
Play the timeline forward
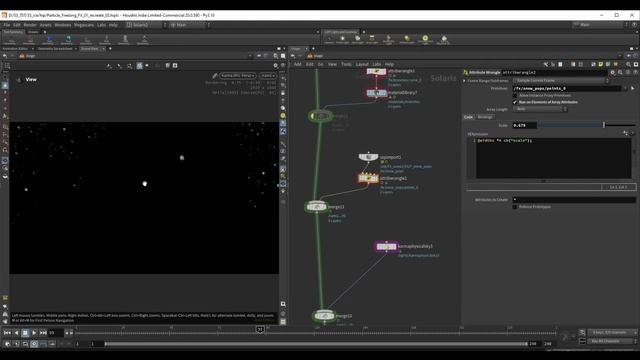[34, 333]
